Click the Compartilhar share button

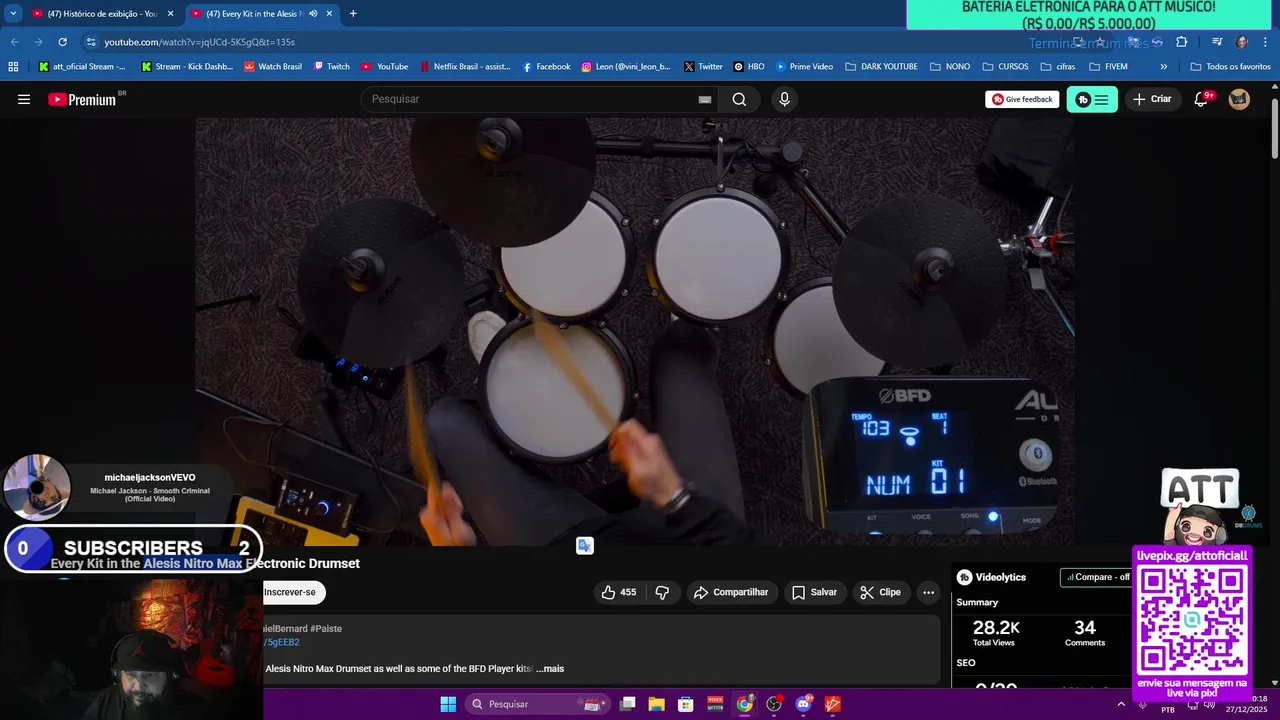click(731, 592)
